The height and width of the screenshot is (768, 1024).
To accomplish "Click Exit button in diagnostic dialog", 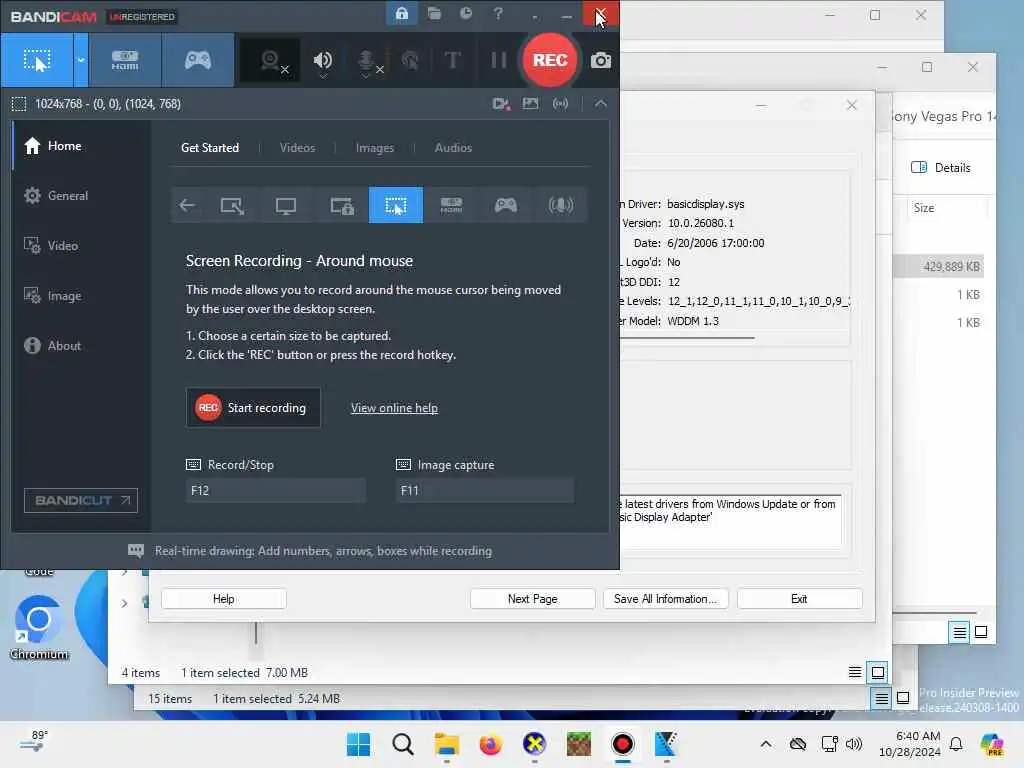I will (x=799, y=599).
